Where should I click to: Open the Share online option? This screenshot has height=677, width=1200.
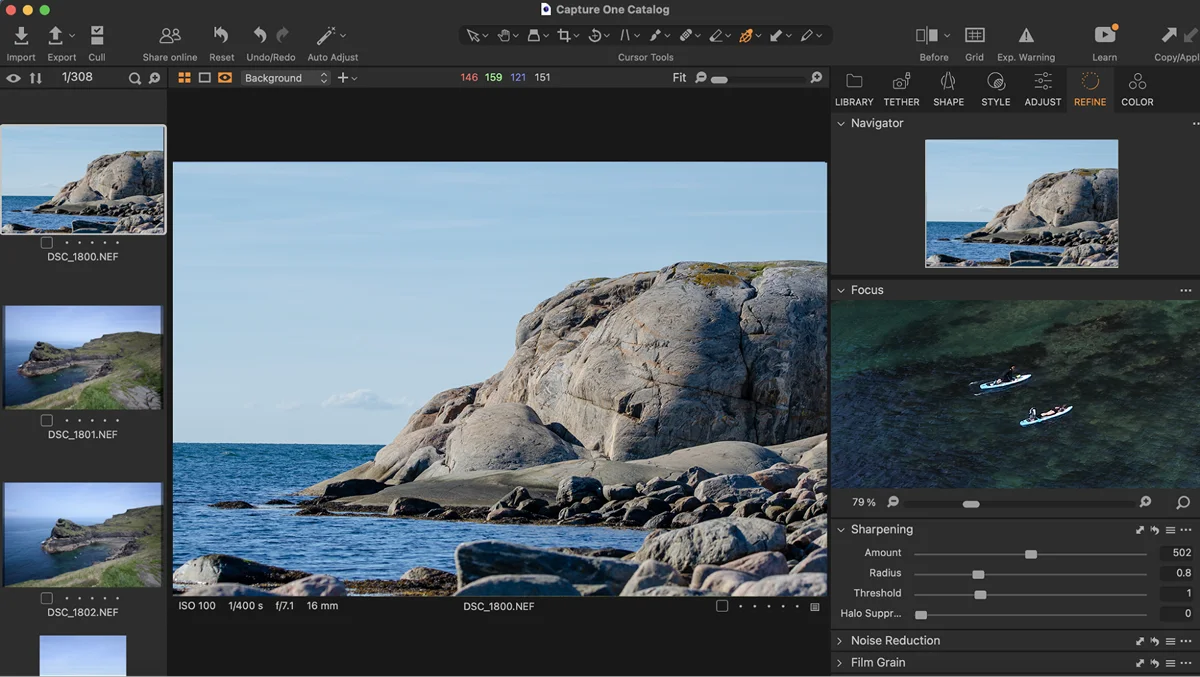(x=170, y=36)
